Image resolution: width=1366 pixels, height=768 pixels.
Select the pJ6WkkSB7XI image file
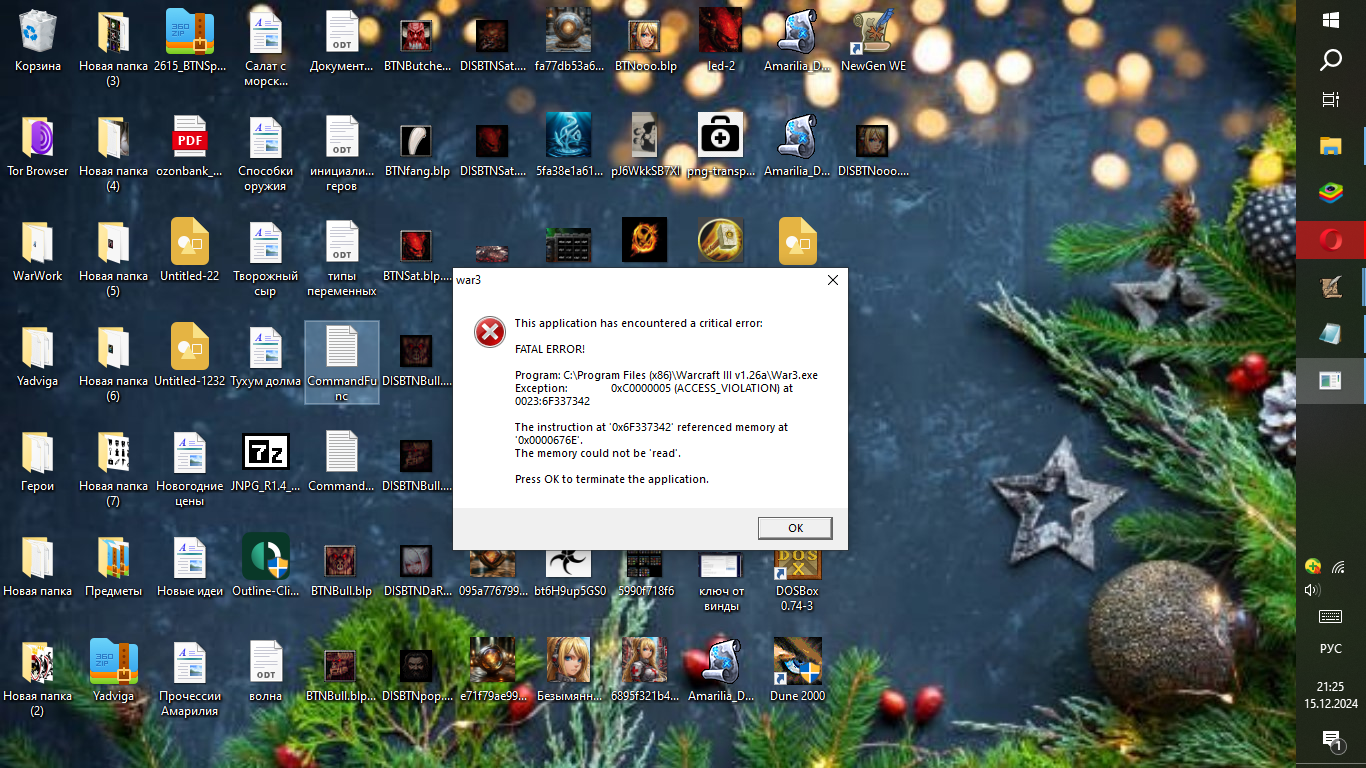pyautogui.click(x=645, y=147)
